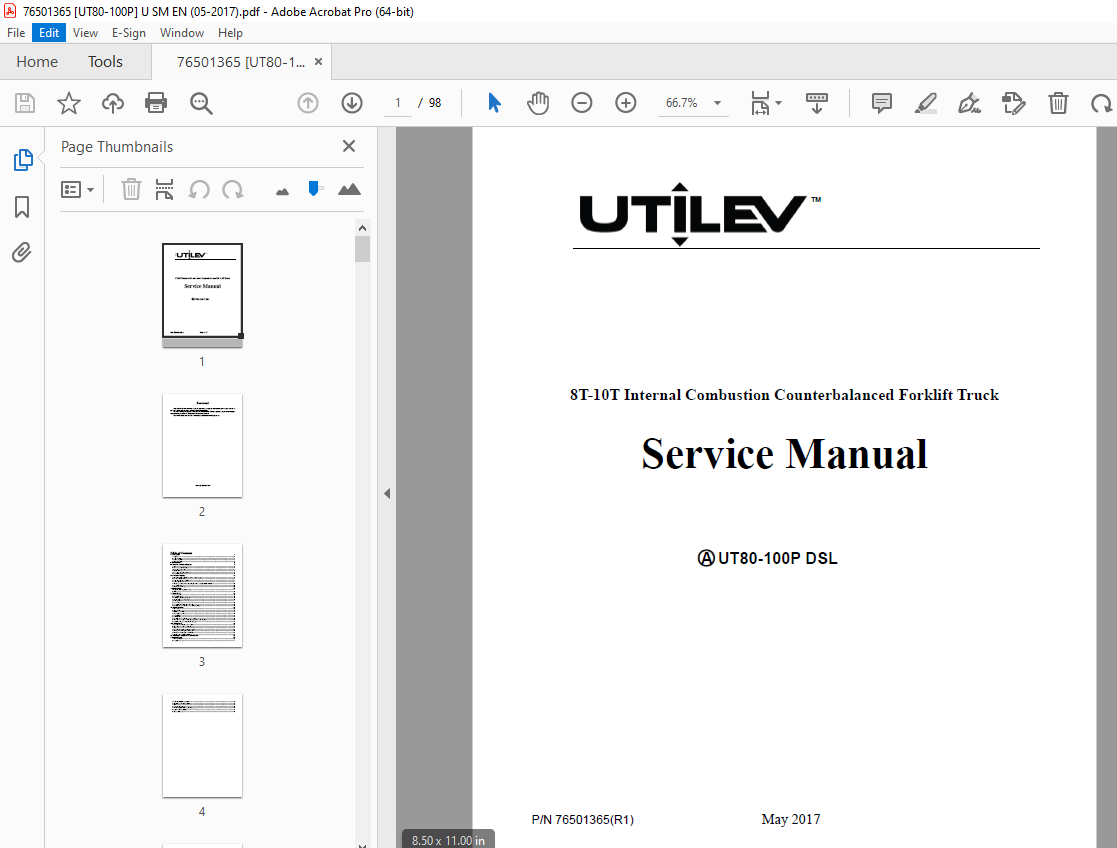This screenshot has width=1117, height=848.
Task: Click the 8.50 x 11.00 in page size label
Action: click(448, 840)
